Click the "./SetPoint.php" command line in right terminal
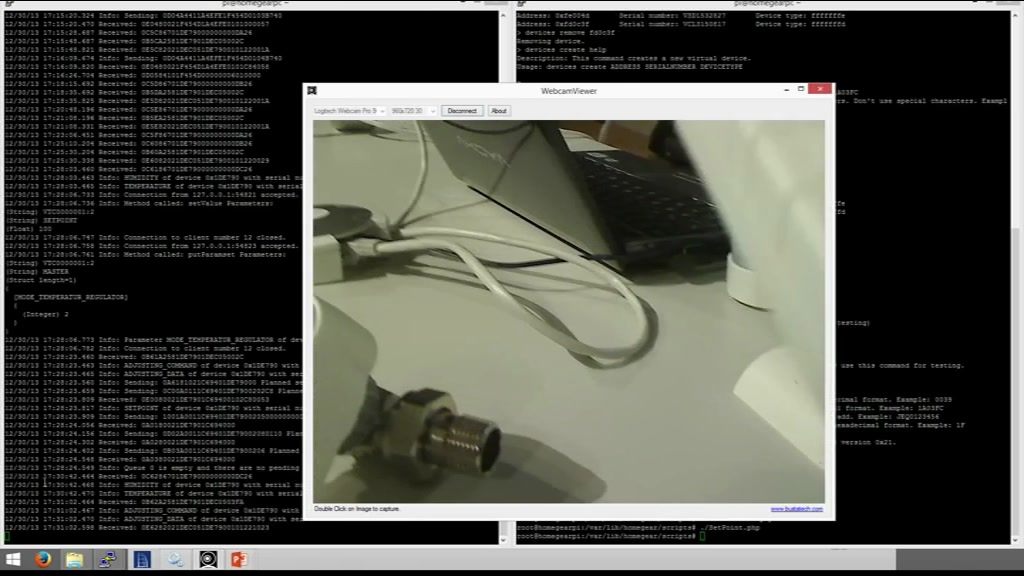 pyautogui.click(x=638, y=528)
